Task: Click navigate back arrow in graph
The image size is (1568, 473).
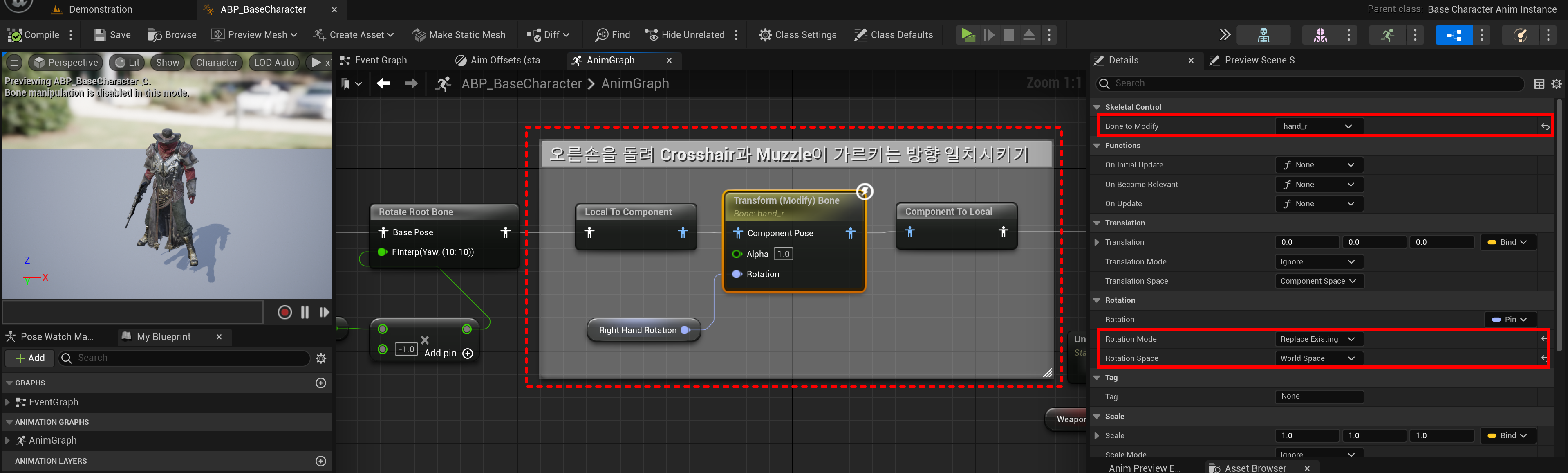Action: click(383, 83)
